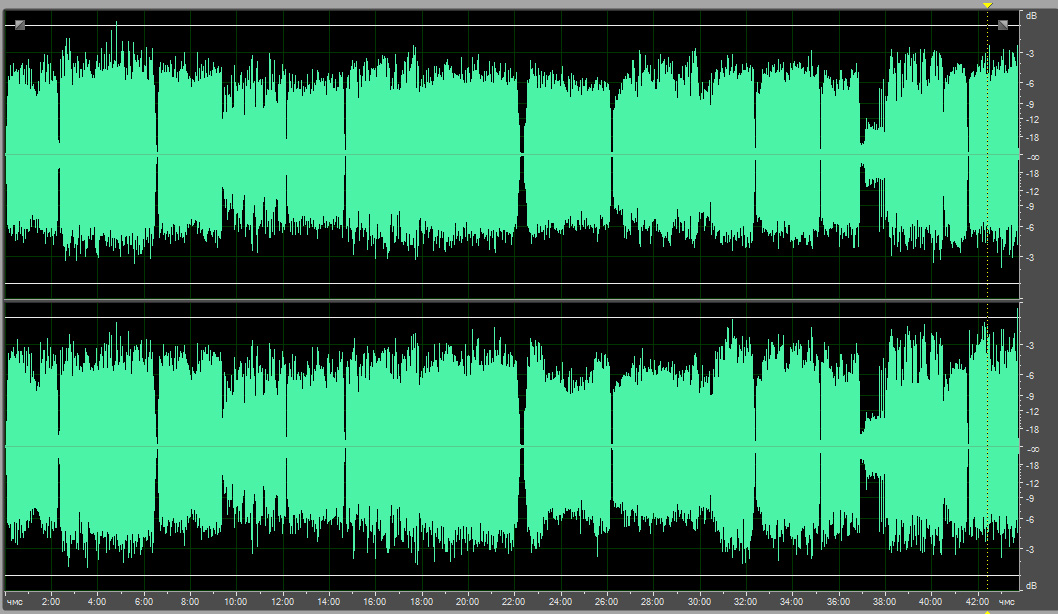
Task: Click the 10:00 mark on time ruler
Action: 236,602
